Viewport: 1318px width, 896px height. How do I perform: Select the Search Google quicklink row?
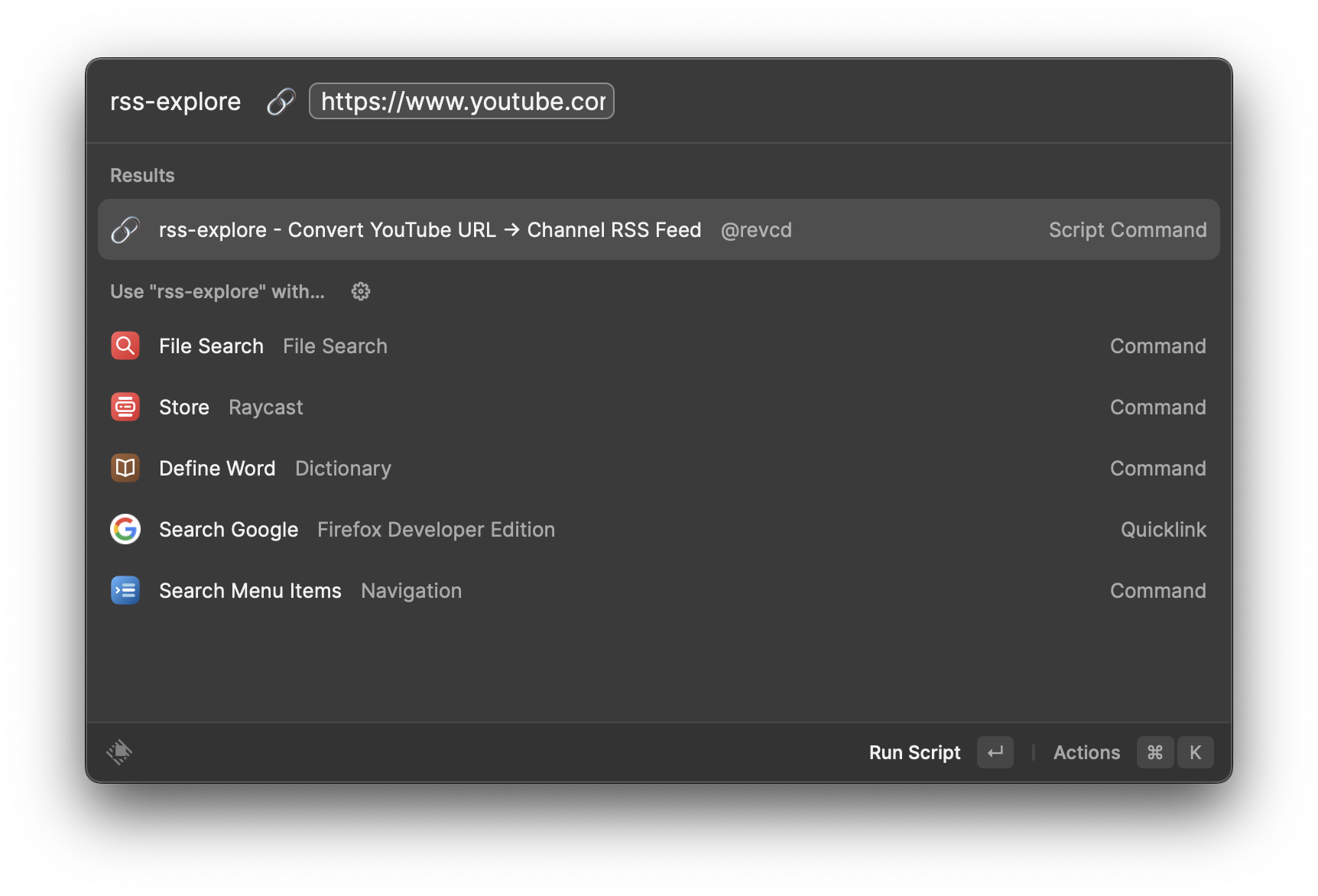659,529
